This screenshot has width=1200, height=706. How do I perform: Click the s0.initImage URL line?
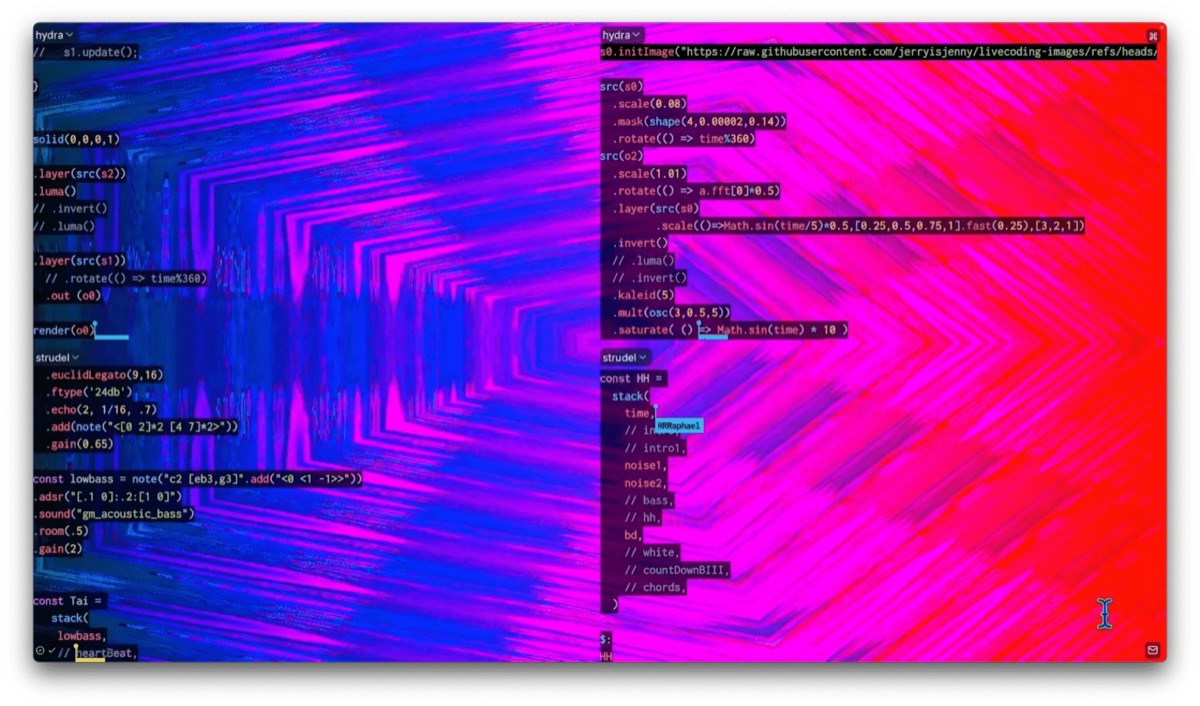point(879,52)
